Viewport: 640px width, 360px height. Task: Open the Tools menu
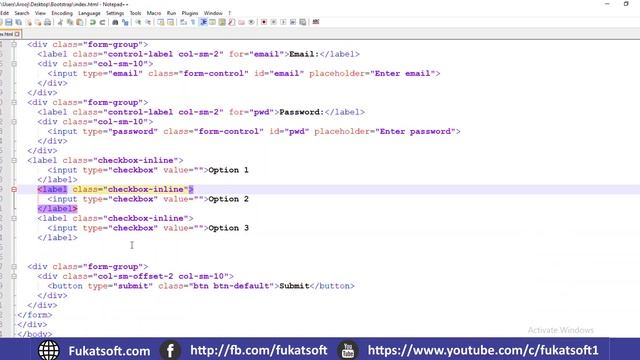click(135, 13)
